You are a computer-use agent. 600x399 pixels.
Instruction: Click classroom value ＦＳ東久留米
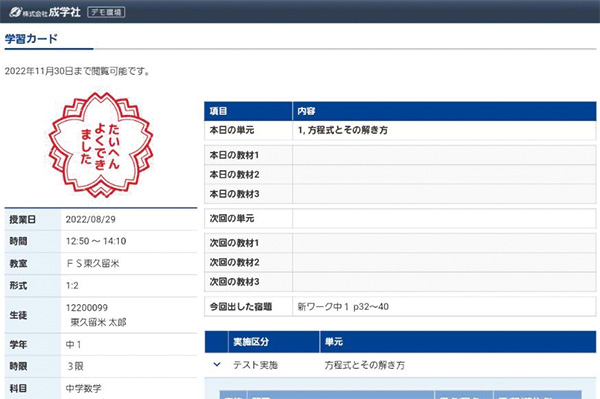(93, 263)
